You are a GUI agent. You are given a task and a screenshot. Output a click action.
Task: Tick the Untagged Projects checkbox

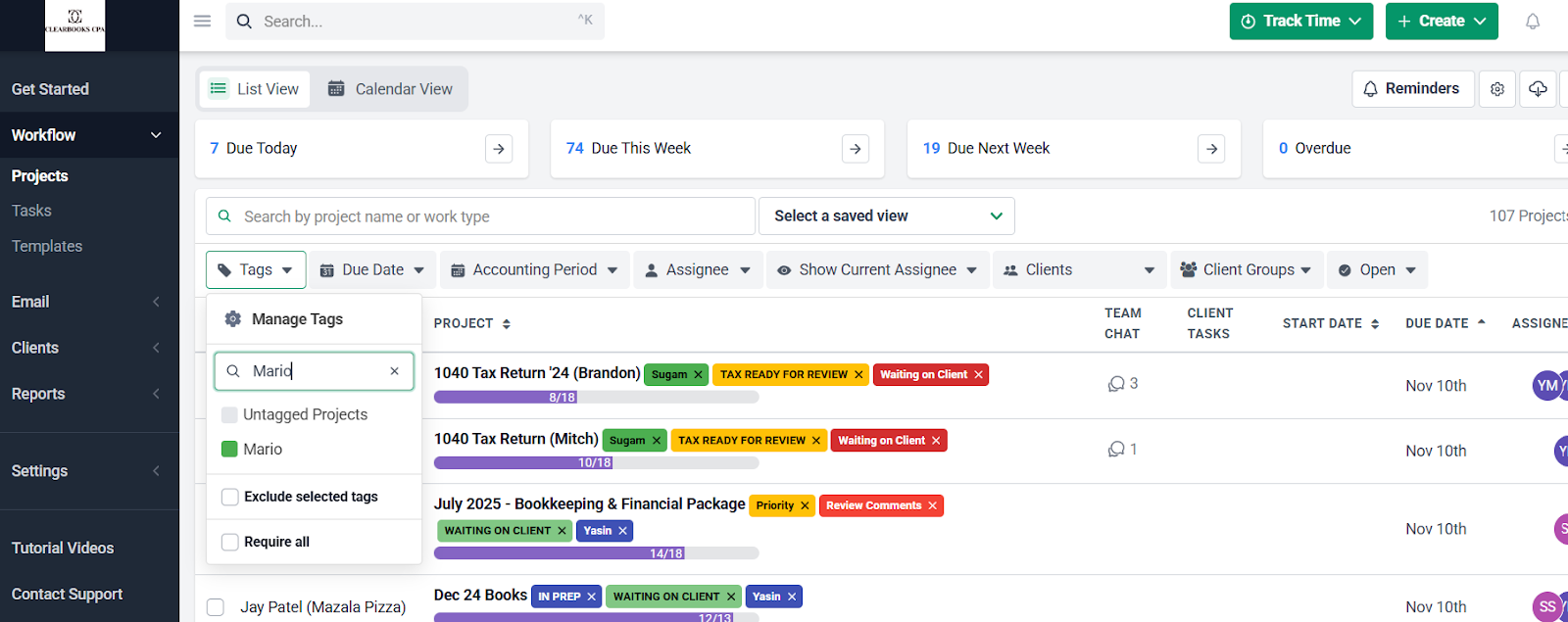click(229, 414)
